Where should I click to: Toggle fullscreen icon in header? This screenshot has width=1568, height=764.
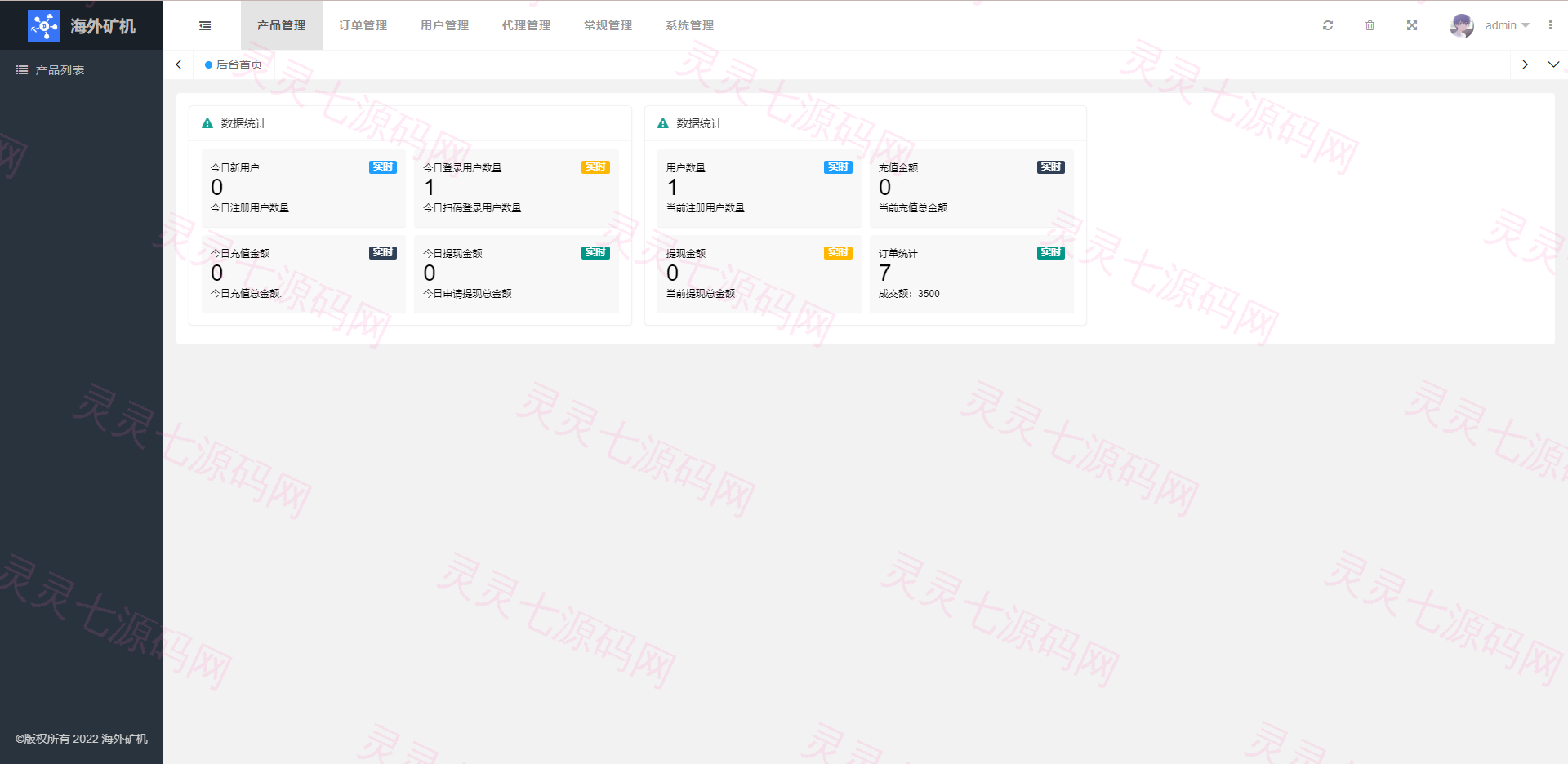[x=1412, y=25]
